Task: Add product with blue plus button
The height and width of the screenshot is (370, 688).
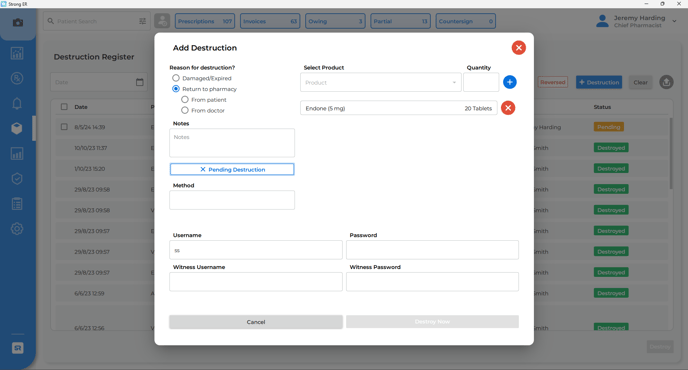Action: pos(509,82)
